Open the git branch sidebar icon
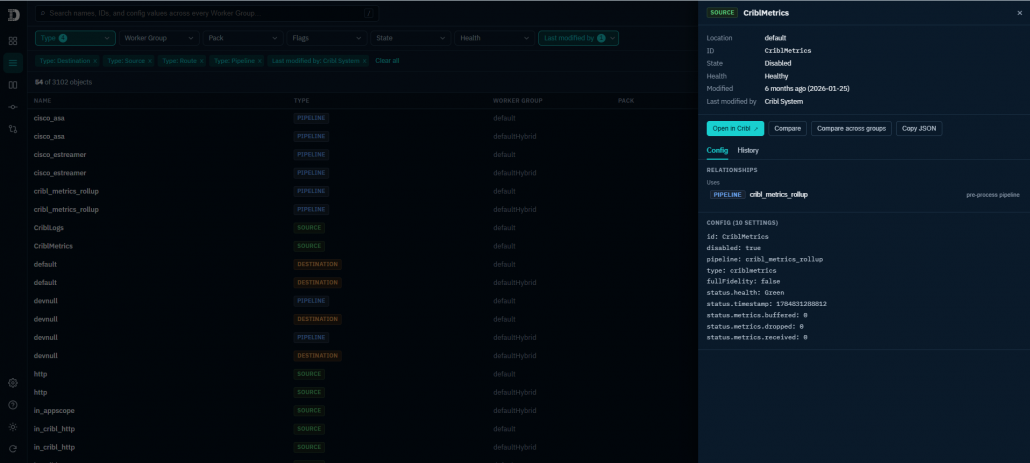This screenshot has height=463, width=1030. (12, 129)
